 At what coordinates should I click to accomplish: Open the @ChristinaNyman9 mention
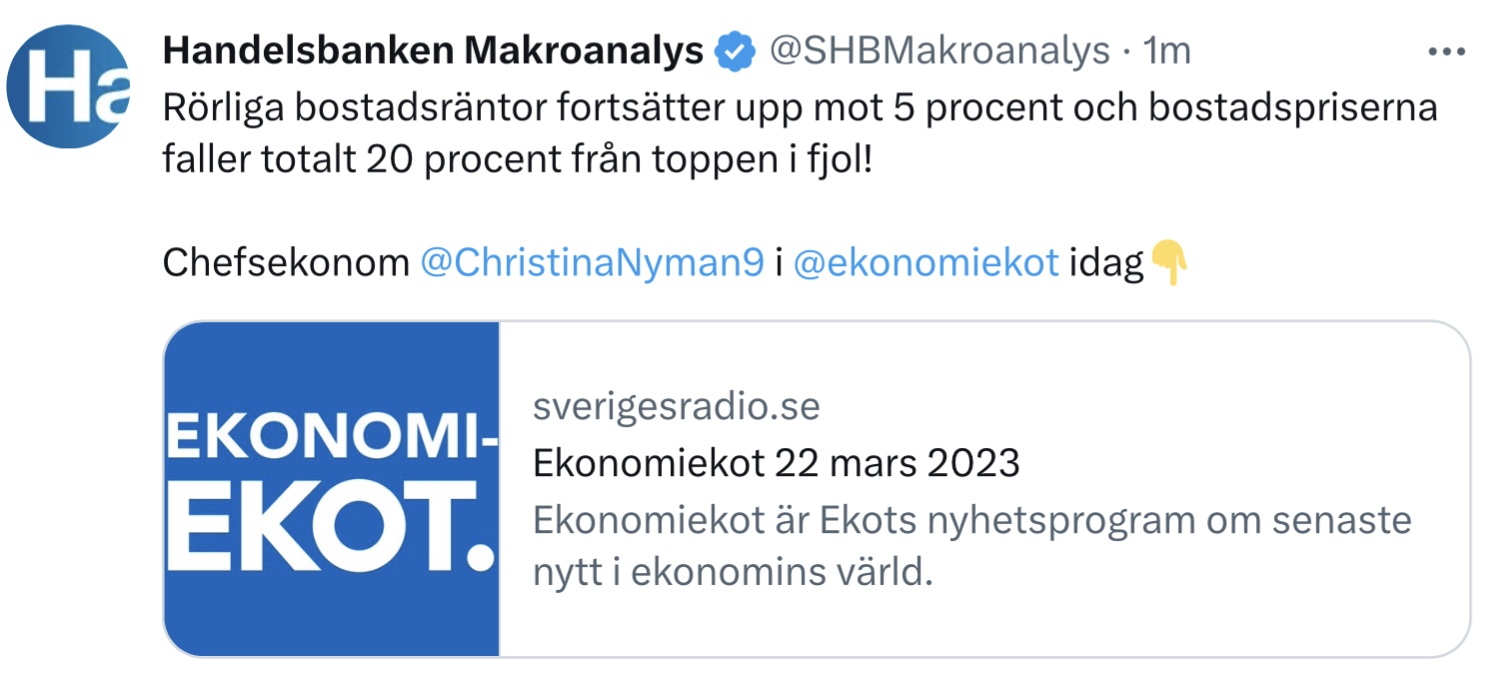pyautogui.click(x=592, y=263)
